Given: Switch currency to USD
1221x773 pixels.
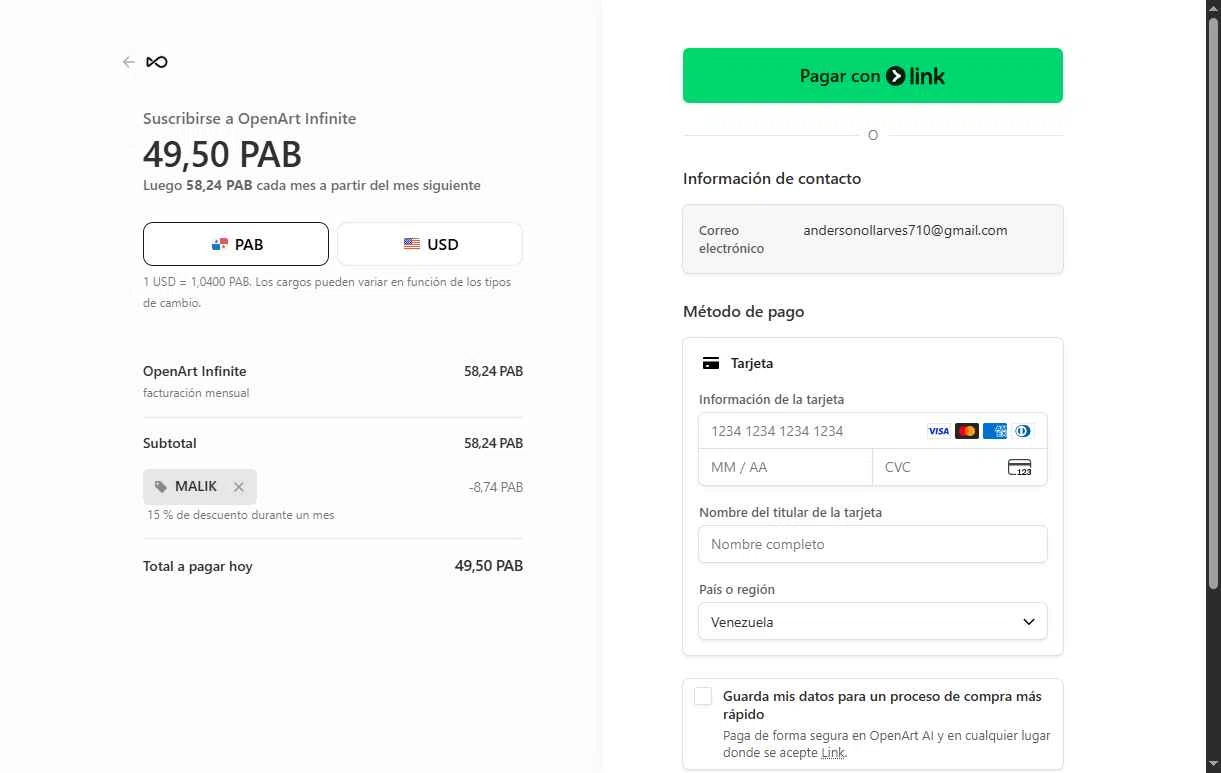Looking at the screenshot, I should 430,244.
